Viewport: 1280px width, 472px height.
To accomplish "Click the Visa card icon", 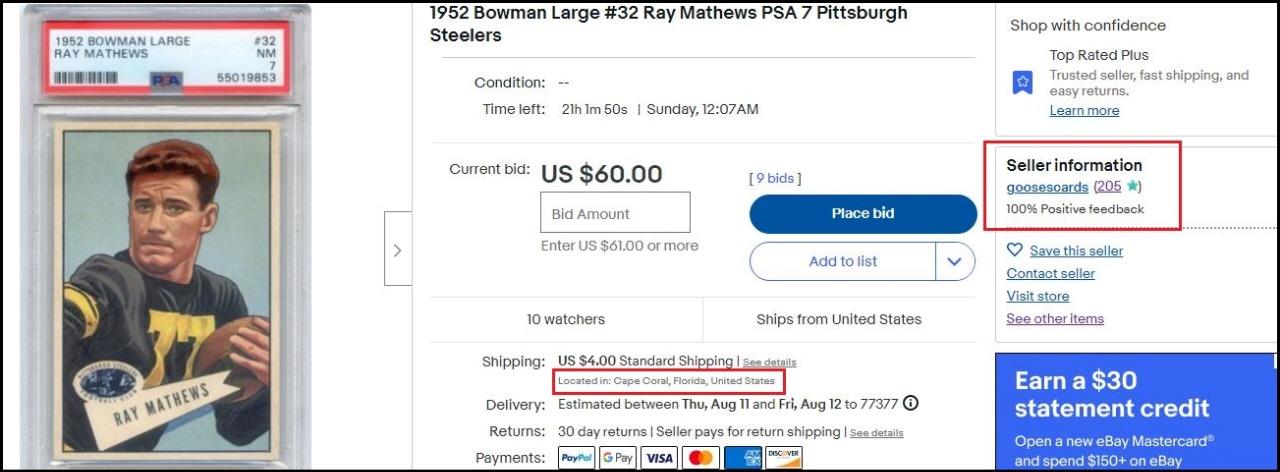I will point(659,457).
